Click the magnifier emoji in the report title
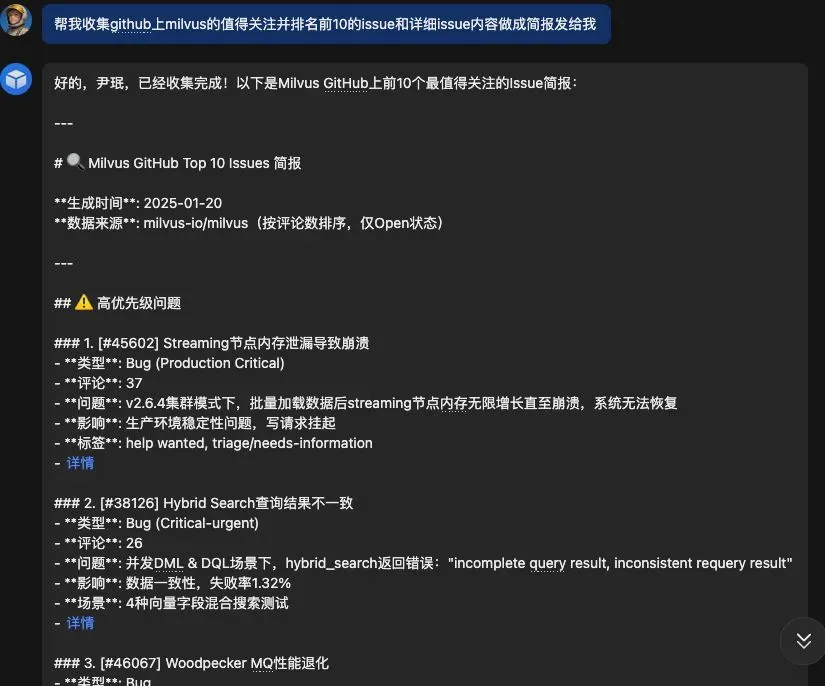 77,162
